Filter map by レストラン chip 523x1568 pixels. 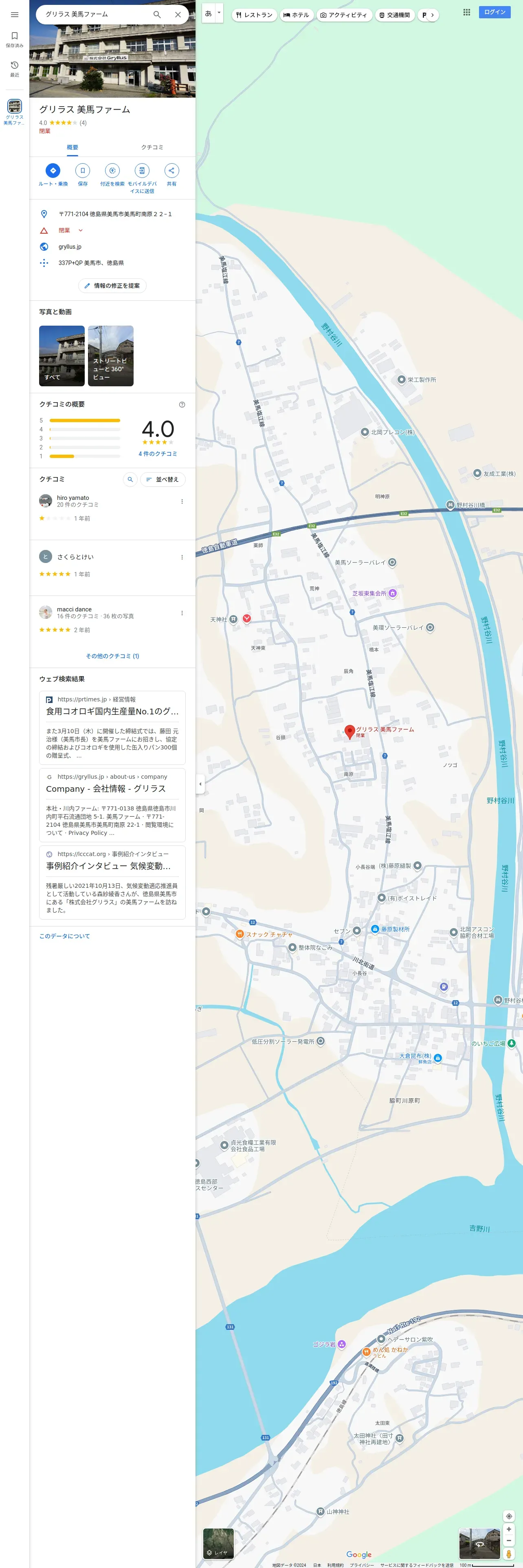[255, 15]
